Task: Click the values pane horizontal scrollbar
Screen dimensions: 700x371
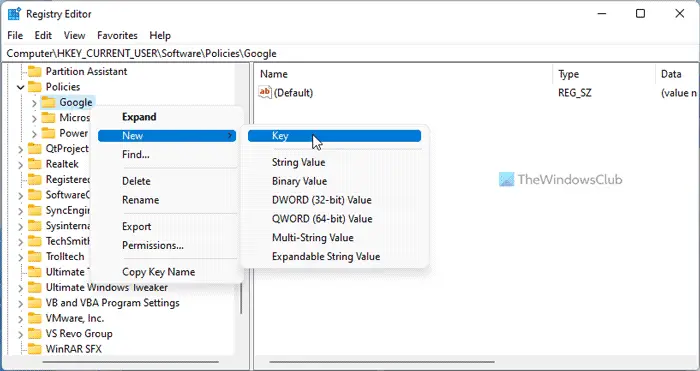Action: [382, 362]
